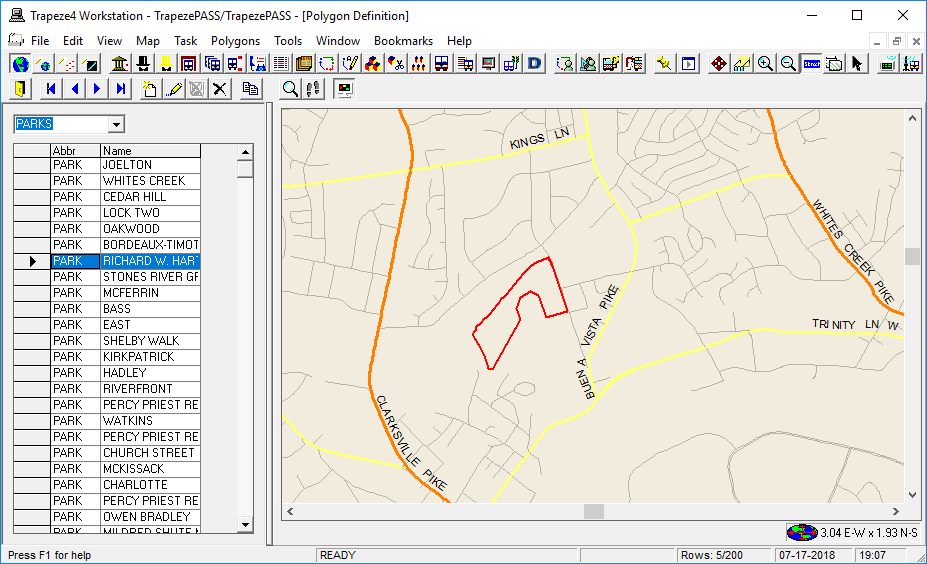Select the pan map tool icon
The height and width of the screenshot is (564, 927).
[x=719, y=64]
